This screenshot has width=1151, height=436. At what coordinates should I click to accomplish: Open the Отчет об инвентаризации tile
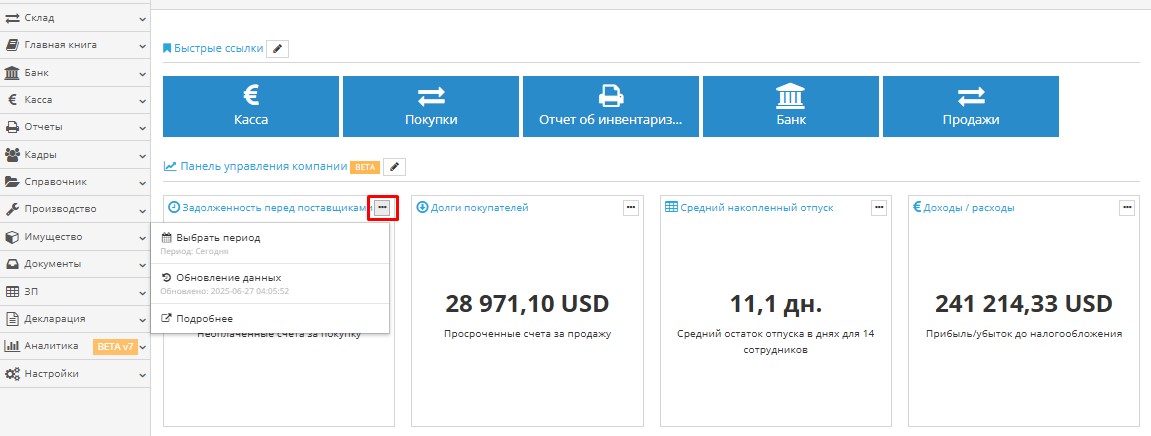pyautogui.click(x=611, y=106)
